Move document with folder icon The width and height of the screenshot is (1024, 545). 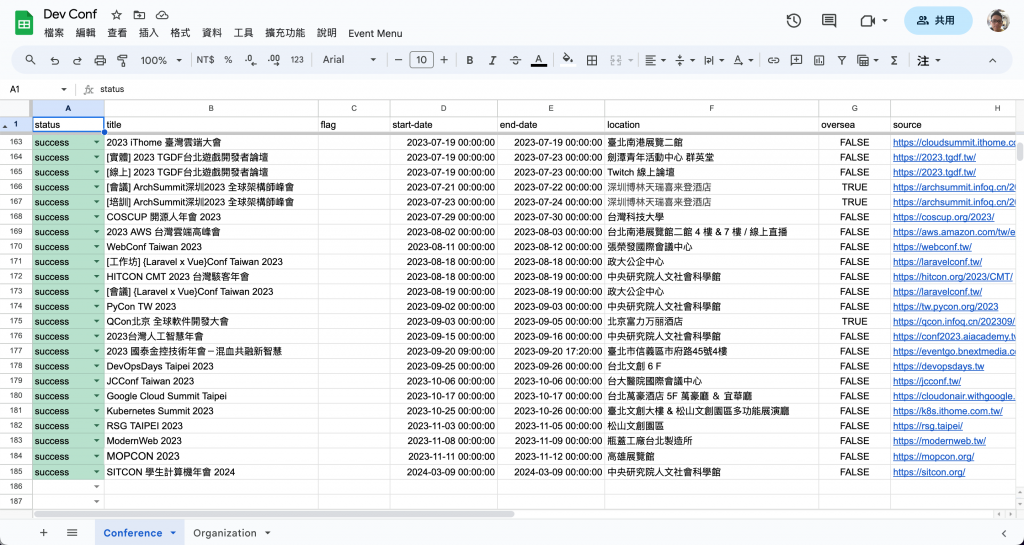point(139,14)
